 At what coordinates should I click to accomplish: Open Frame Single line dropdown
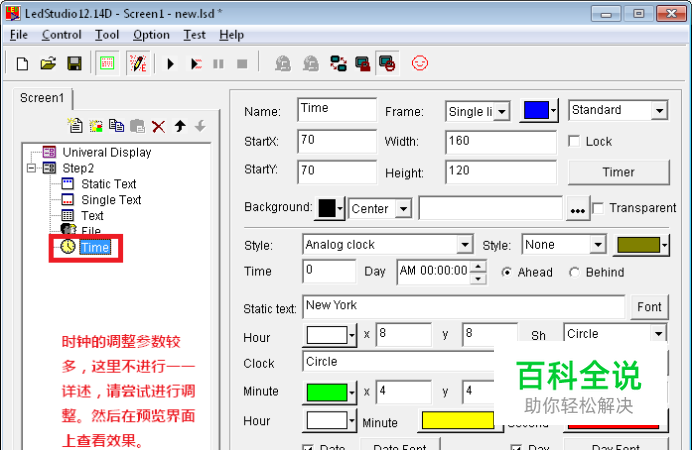pyautogui.click(x=502, y=112)
